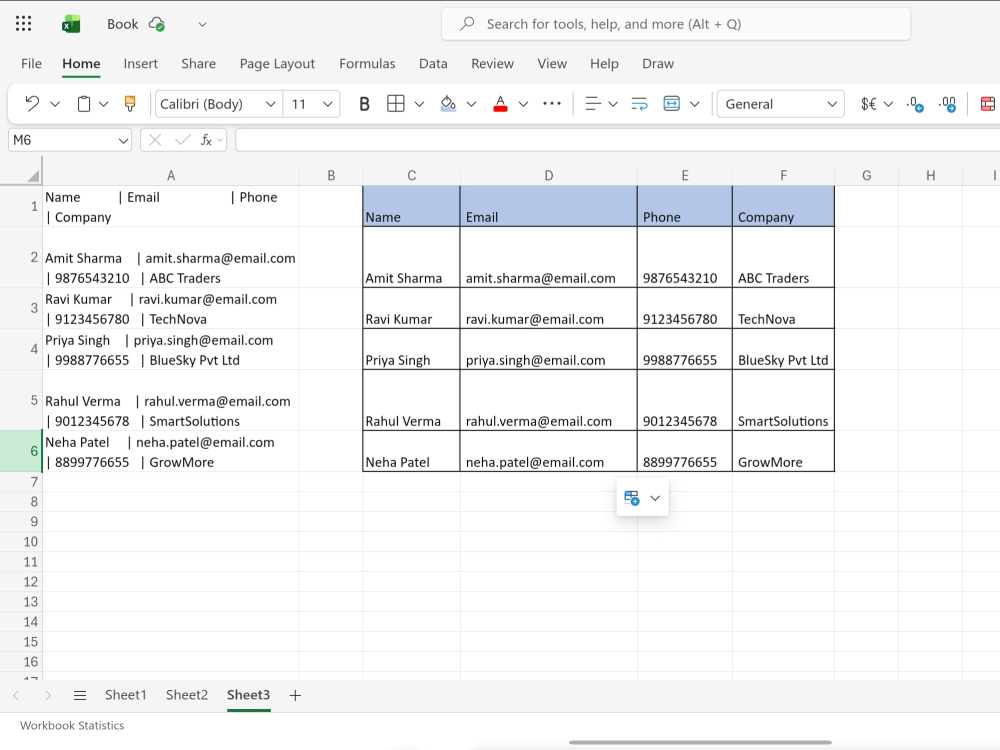This screenshot has height=750, width=1000.
Task: Expand fill color dropdown arrow
Action: pyautogui.click(x=471, y=103)
